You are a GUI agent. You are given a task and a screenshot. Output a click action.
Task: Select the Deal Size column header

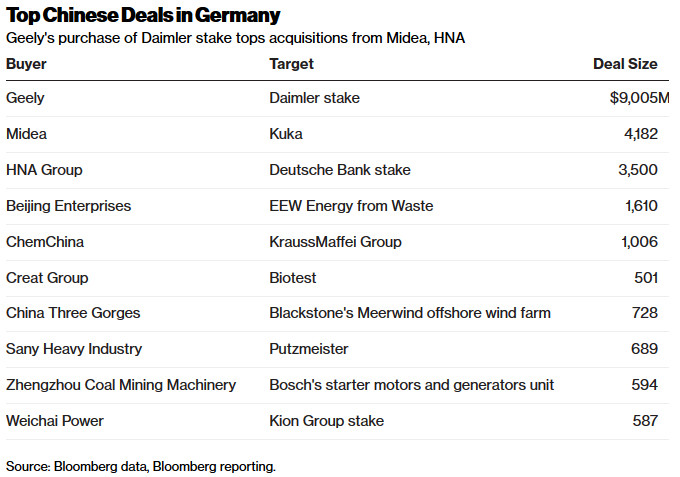coord(625,64)
